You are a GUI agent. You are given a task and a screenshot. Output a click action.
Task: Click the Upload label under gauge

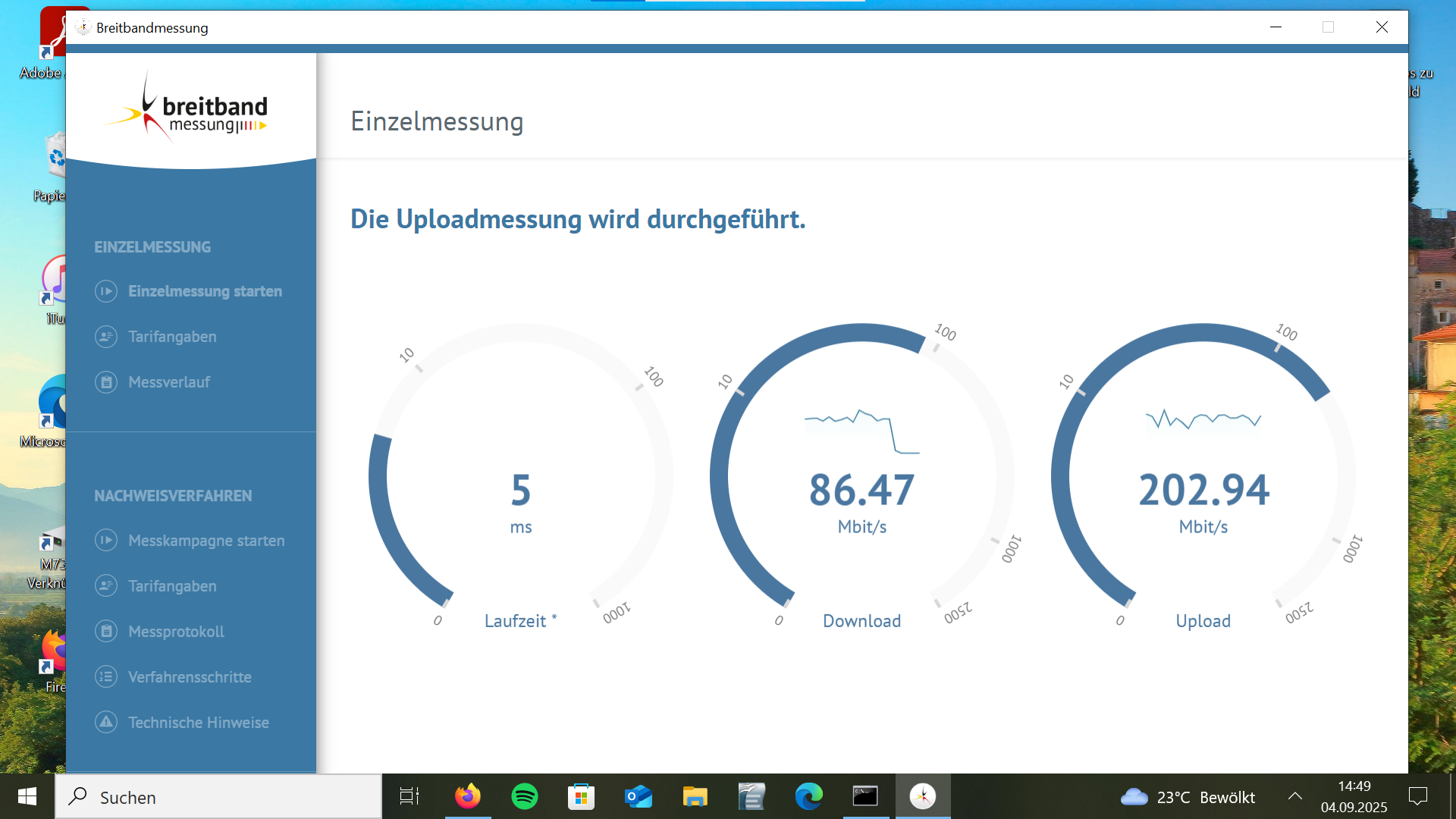coord(1203,621)
